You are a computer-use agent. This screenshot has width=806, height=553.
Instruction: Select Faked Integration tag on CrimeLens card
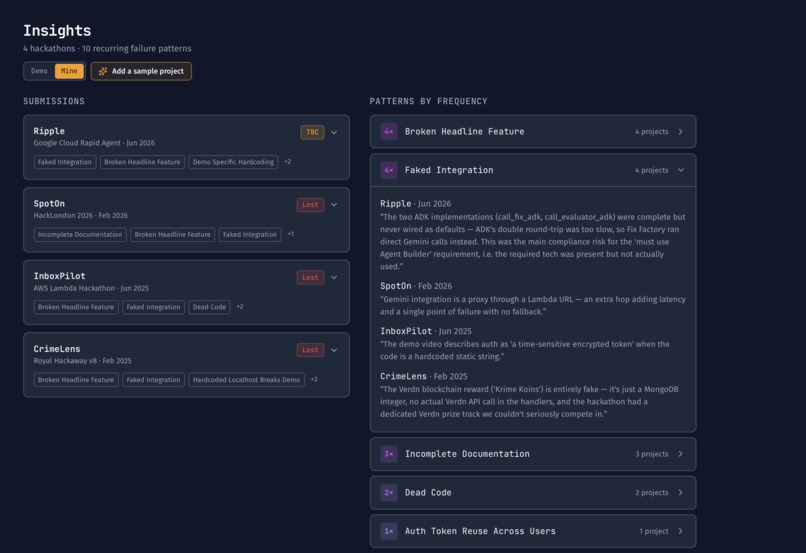pyautogui.click(x=153, y=380)
